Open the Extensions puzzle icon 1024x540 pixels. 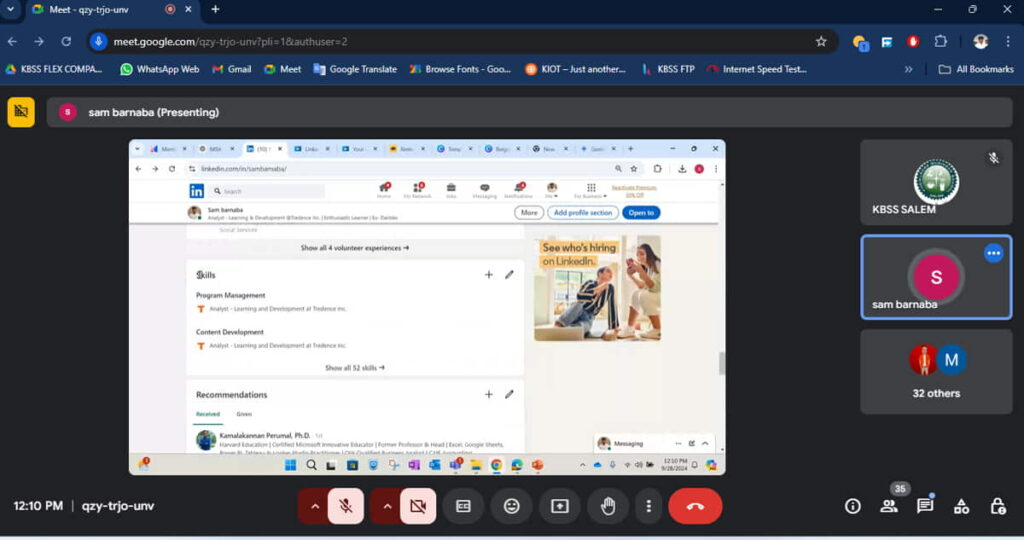940,41
